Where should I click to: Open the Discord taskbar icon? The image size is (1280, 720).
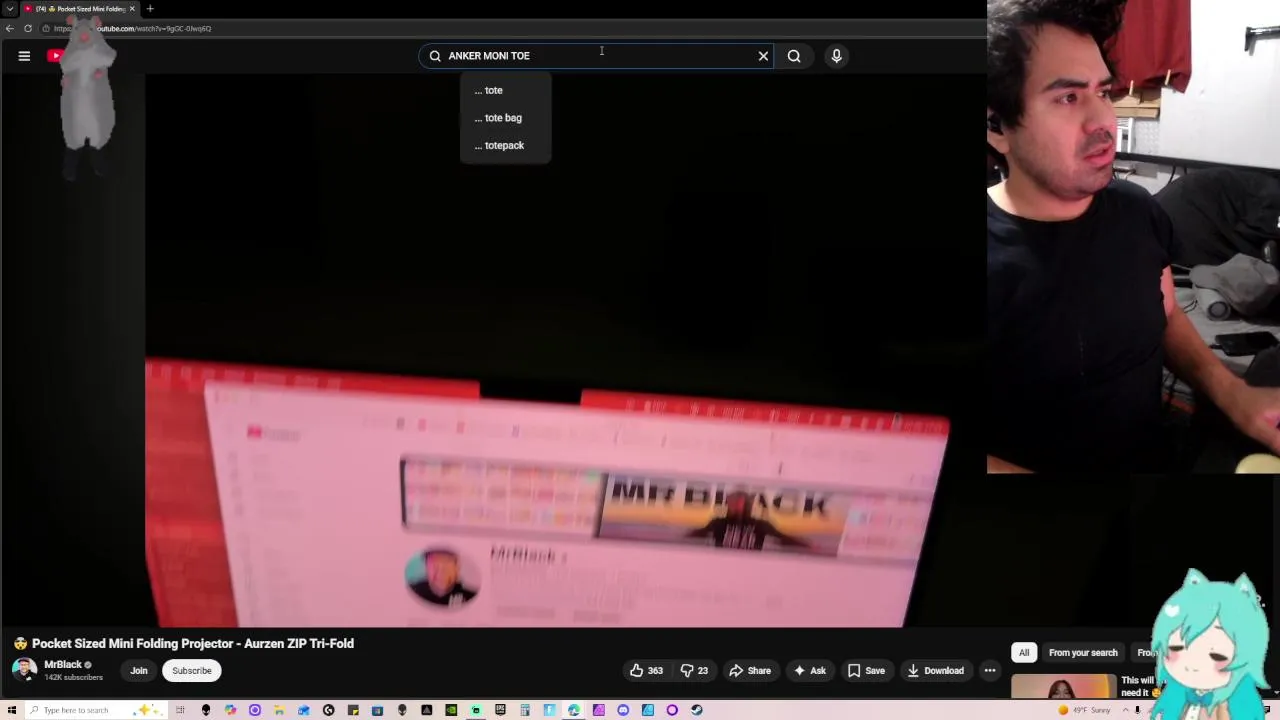point(623,710)
